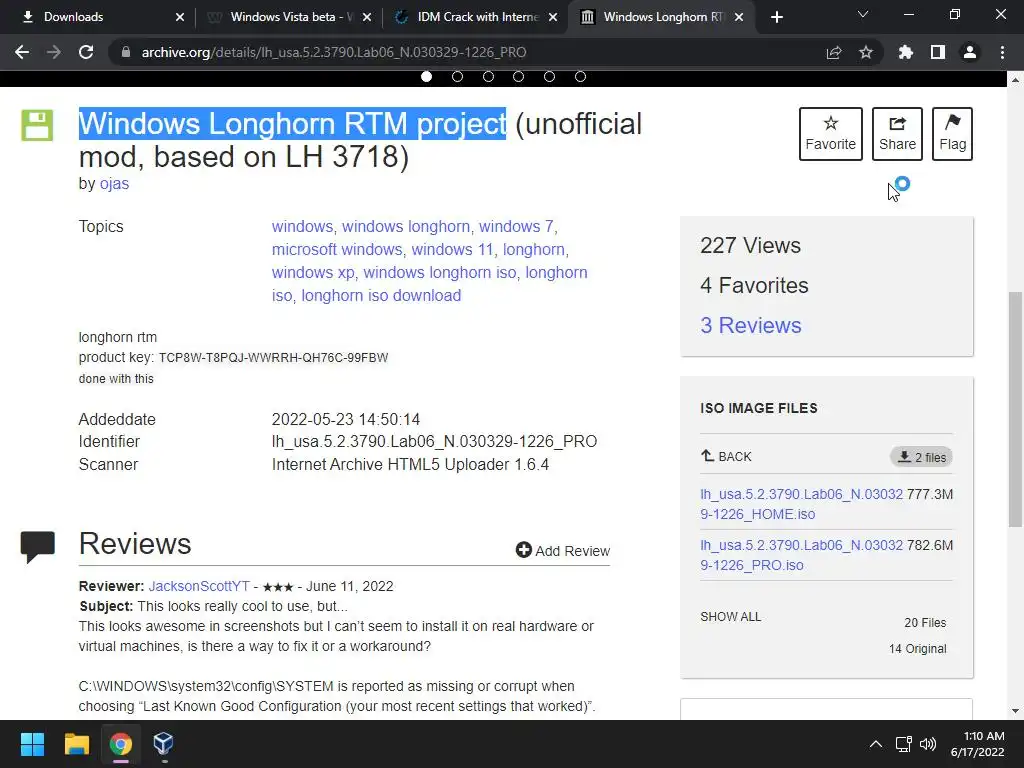Open the Chrome three-dot menu

click(x=1002, y=52)
